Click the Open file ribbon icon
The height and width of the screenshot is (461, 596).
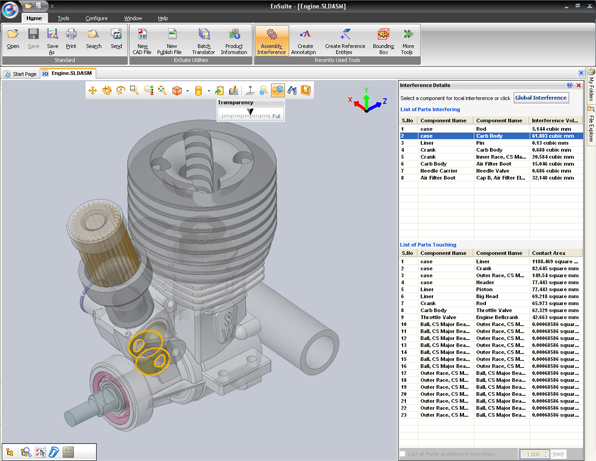[13, 39]
